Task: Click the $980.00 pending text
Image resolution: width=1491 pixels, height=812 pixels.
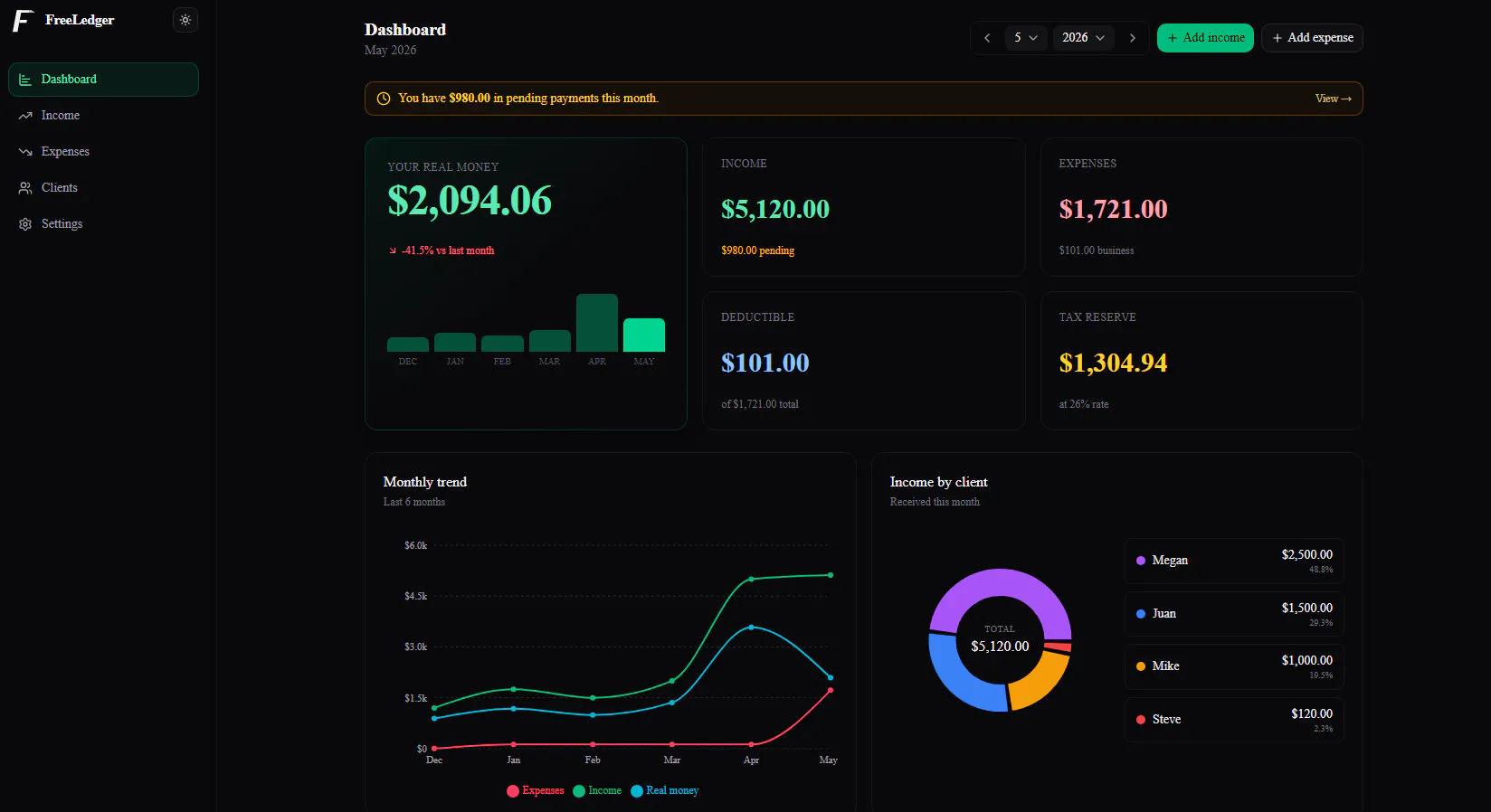Action: [x=757, y=250]
